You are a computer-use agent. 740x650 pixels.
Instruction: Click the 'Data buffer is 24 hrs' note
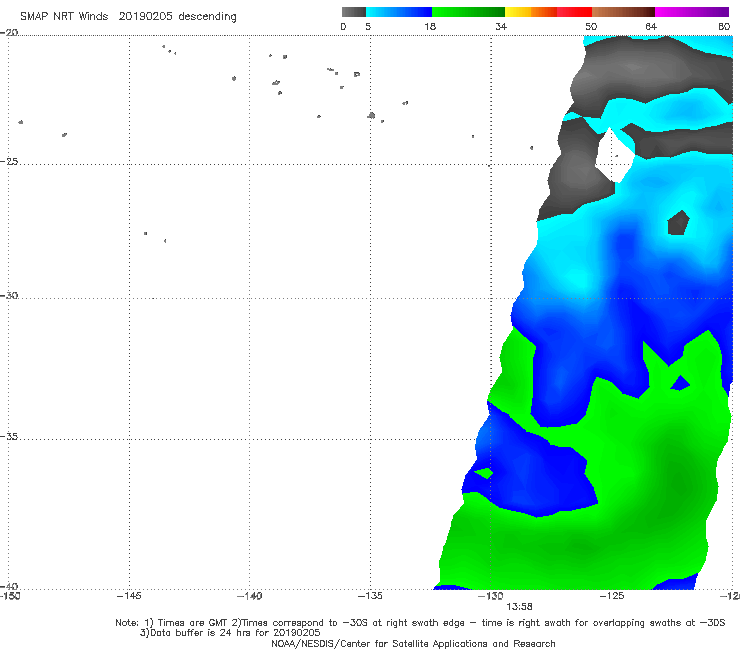230,633
